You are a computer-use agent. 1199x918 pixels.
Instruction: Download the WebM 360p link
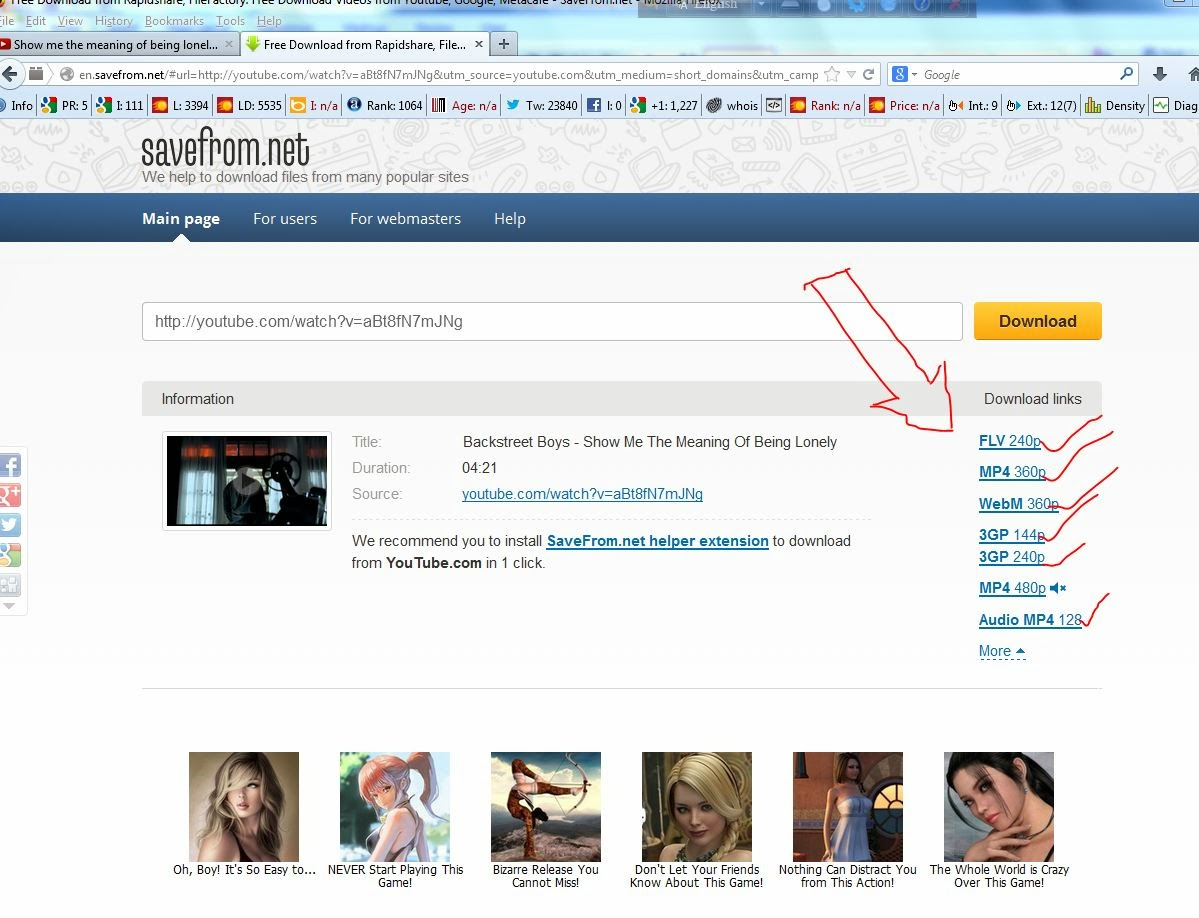pos(1019,504)
